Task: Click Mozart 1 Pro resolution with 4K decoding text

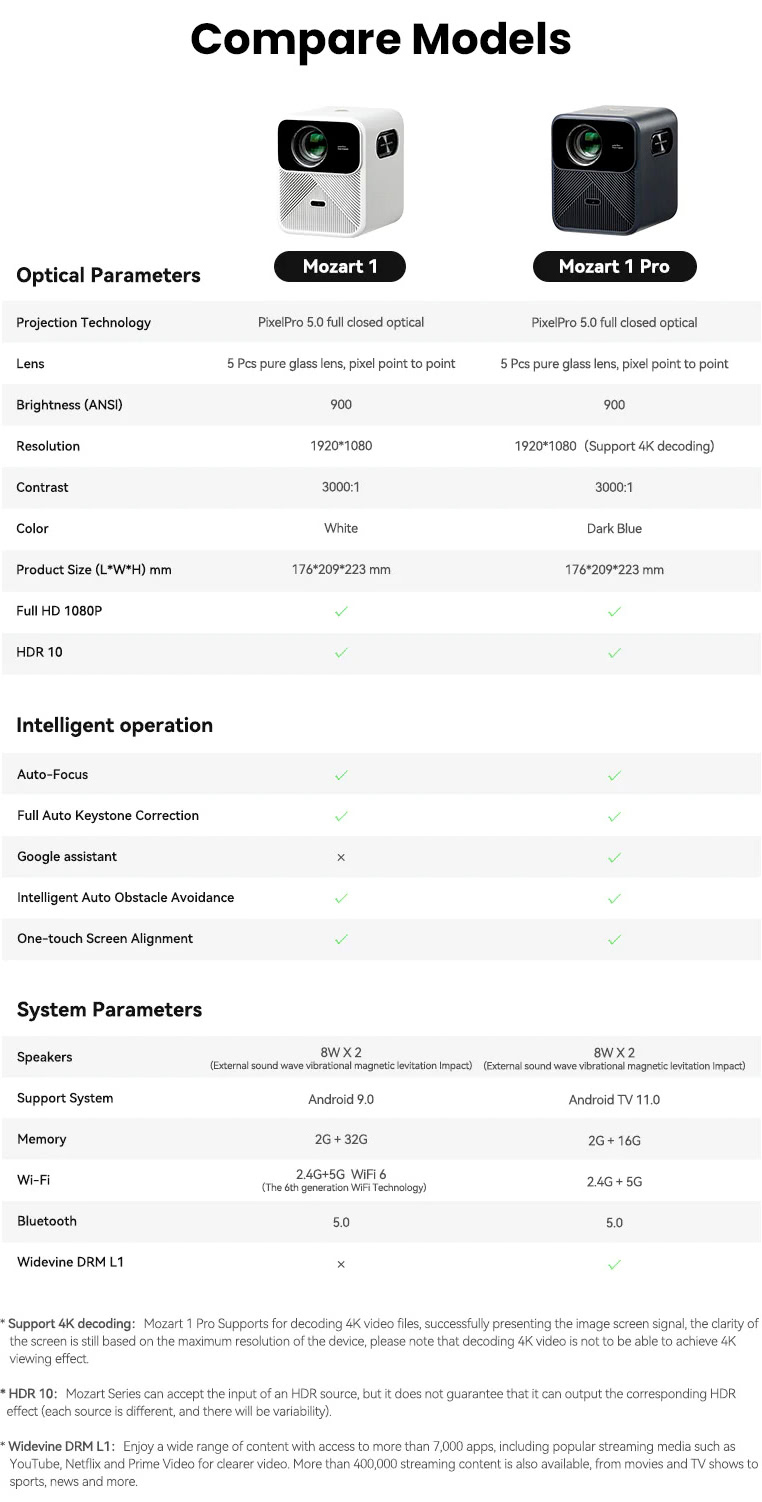Action: pyautogui.click(x=614, y=446)
